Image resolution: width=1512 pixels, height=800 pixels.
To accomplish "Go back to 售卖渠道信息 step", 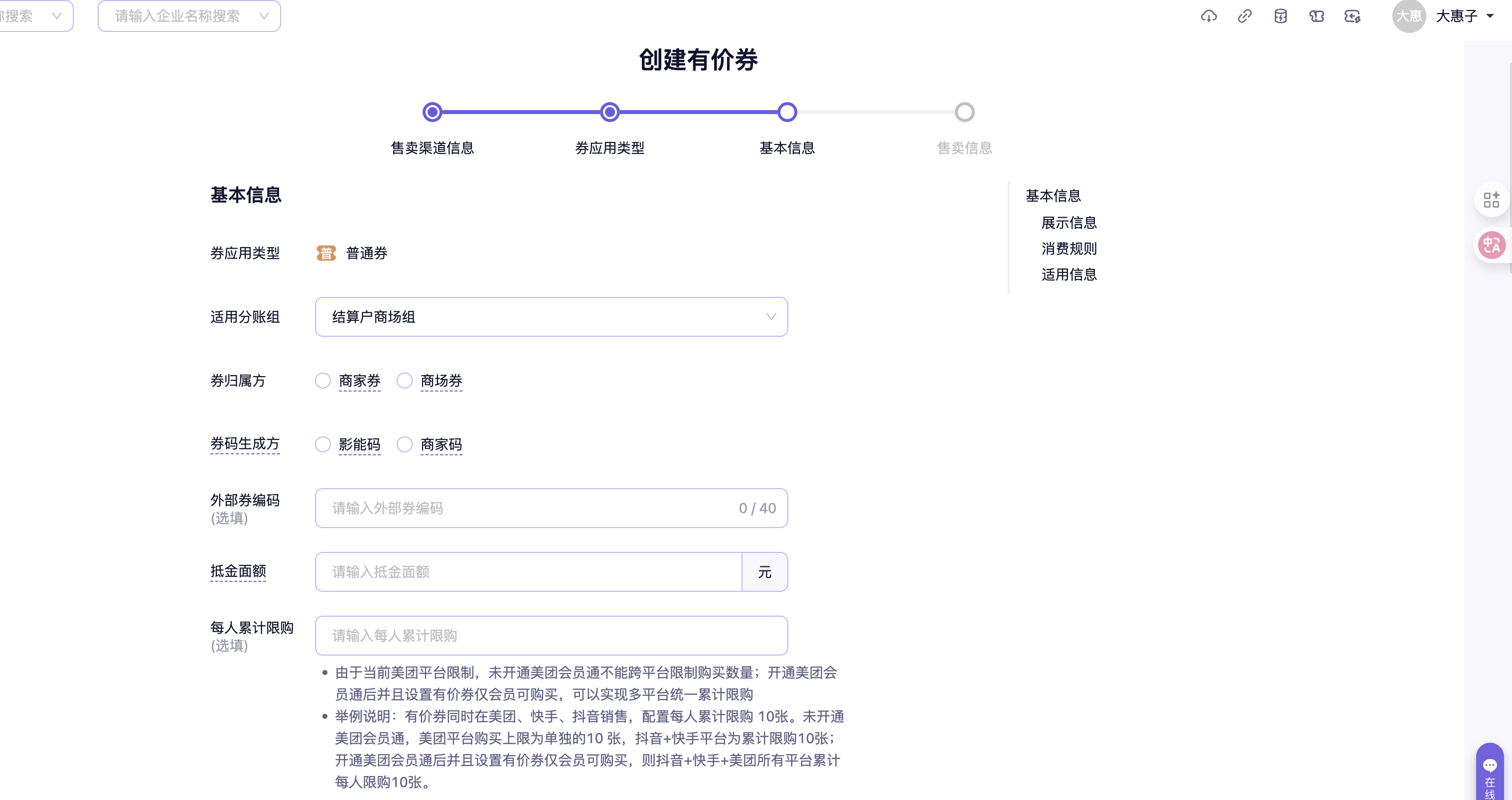I will [x=432, y=112].
